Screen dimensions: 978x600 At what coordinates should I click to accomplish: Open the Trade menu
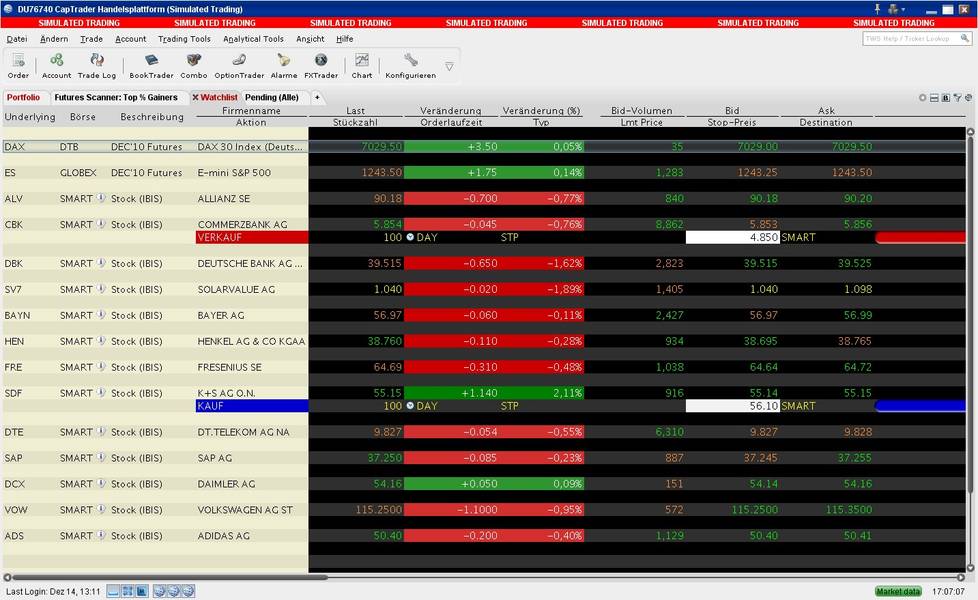click(91, 39)
